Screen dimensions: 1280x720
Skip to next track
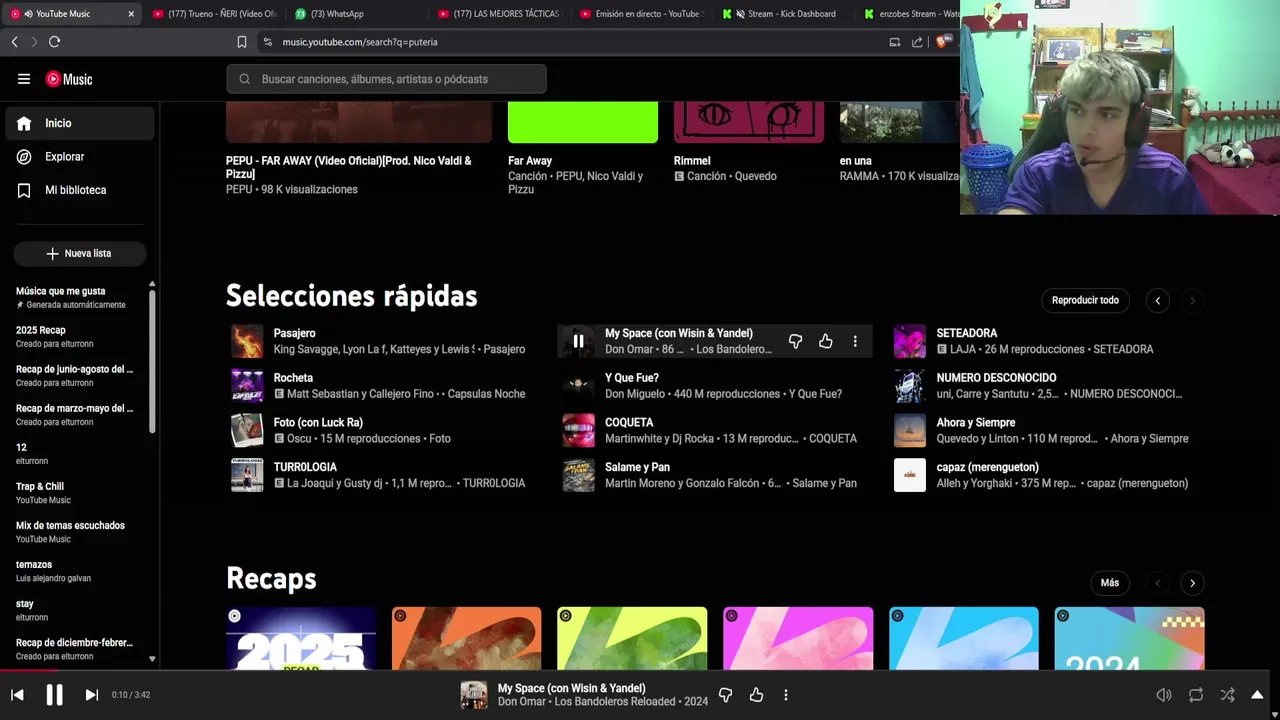click(91, 695)
